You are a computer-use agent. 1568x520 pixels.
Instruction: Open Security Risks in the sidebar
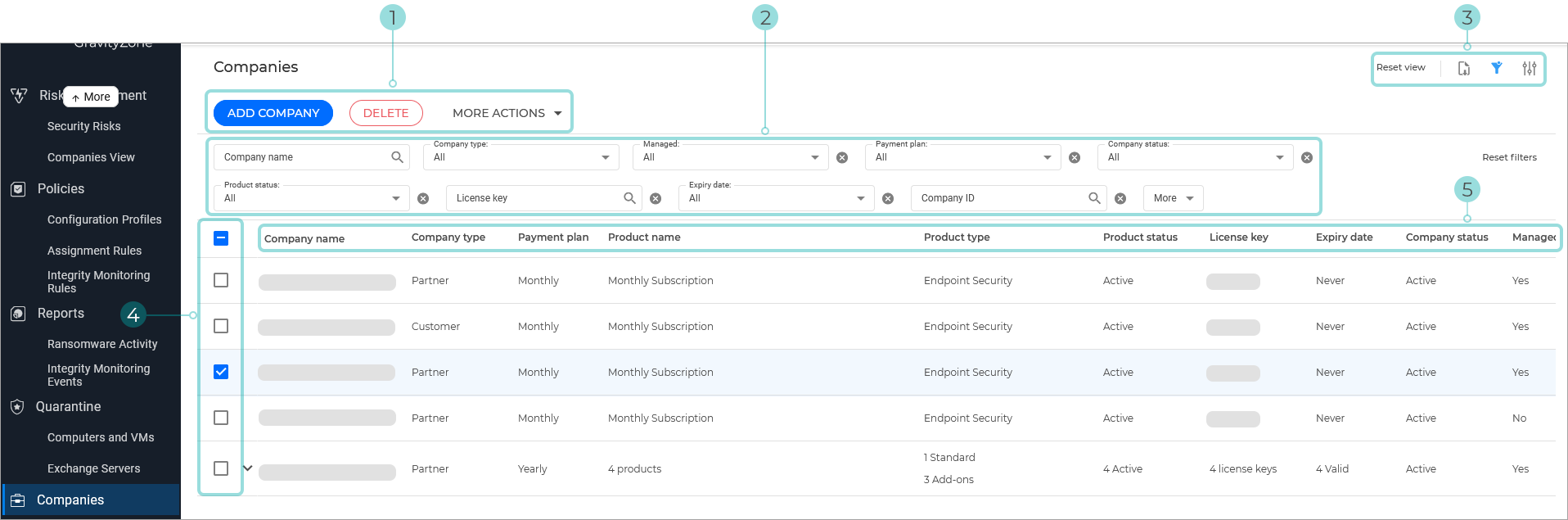pos(83,126)
